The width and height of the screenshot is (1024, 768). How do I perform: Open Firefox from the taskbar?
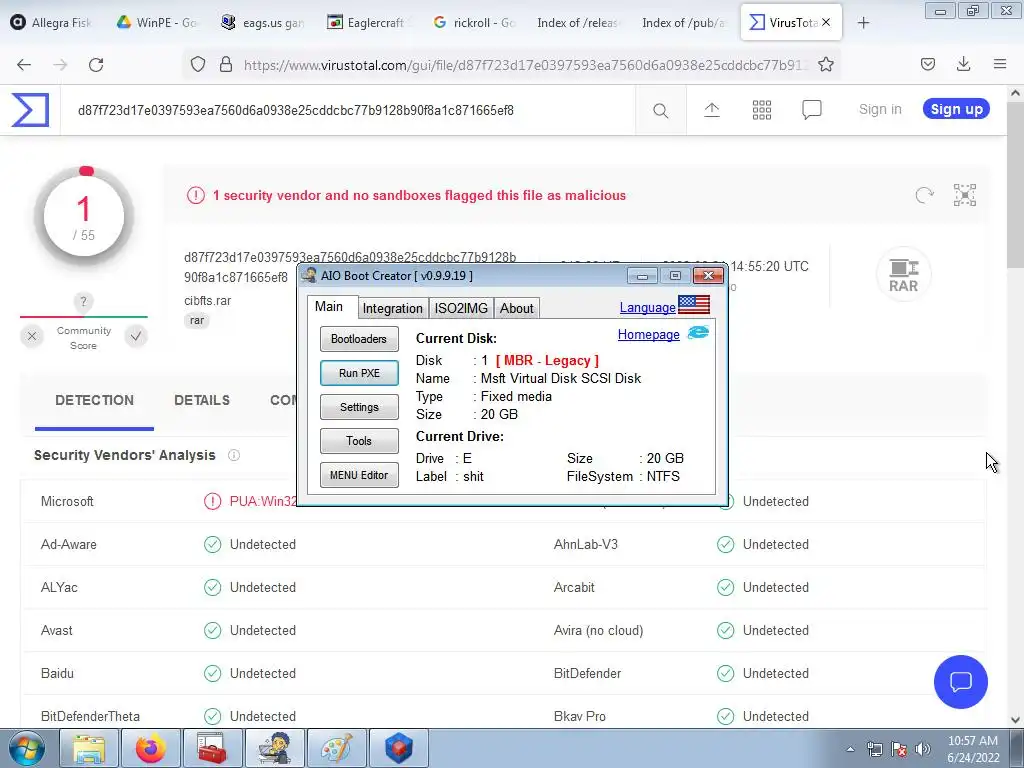pos(151,748)
